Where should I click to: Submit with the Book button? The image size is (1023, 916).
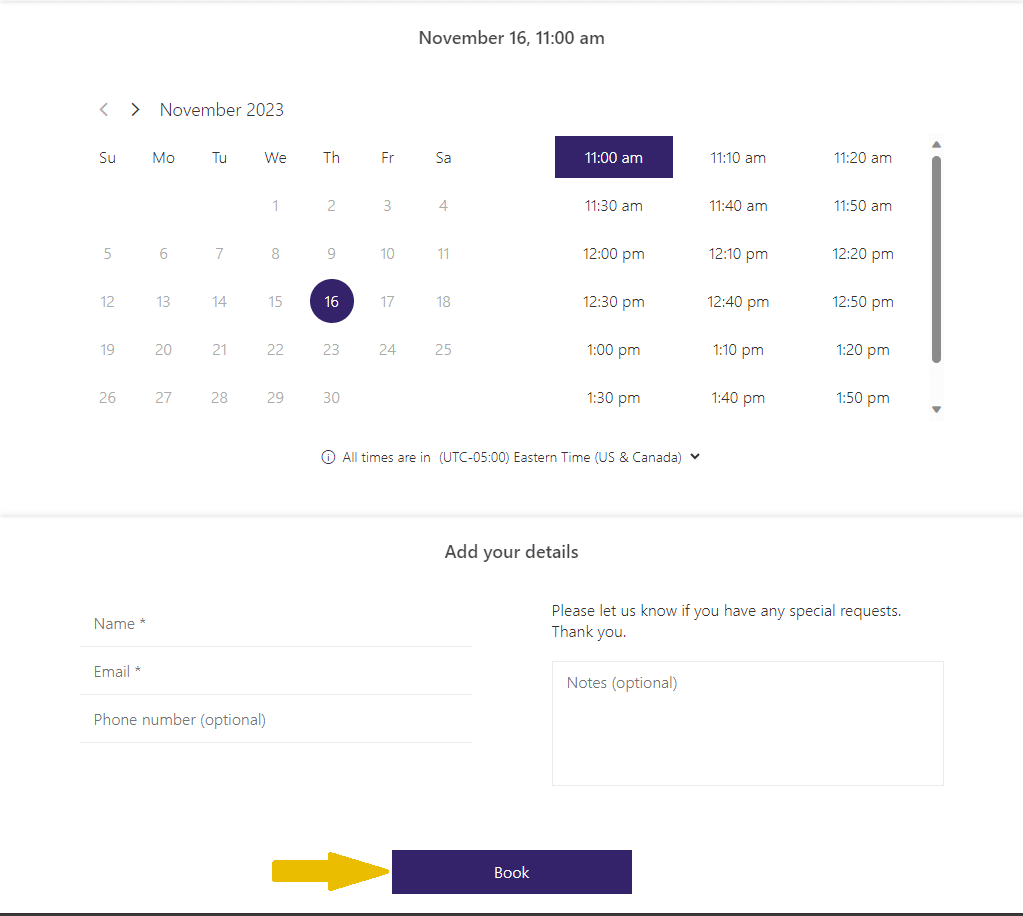[x=512, y=872]
